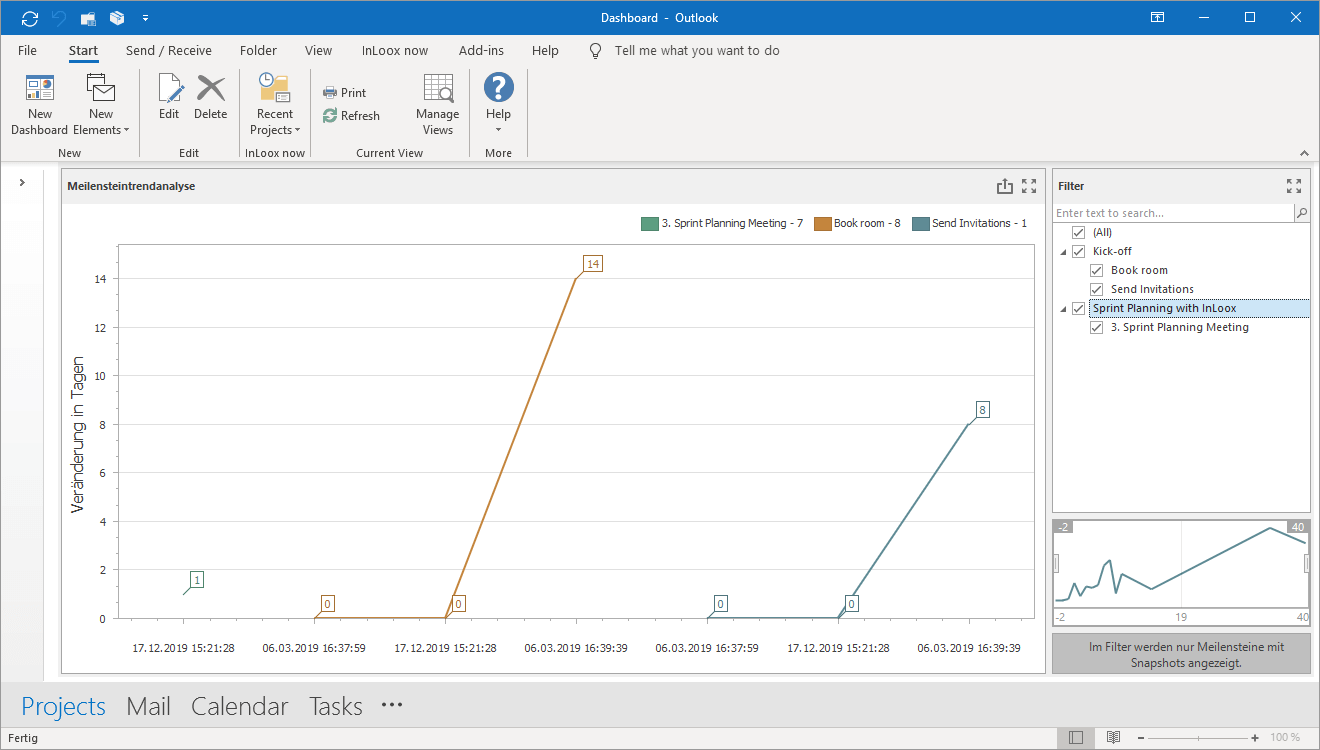Open Recent Projects dropdown
Viewport: 1320px width, 750px height.
point(275,105)
